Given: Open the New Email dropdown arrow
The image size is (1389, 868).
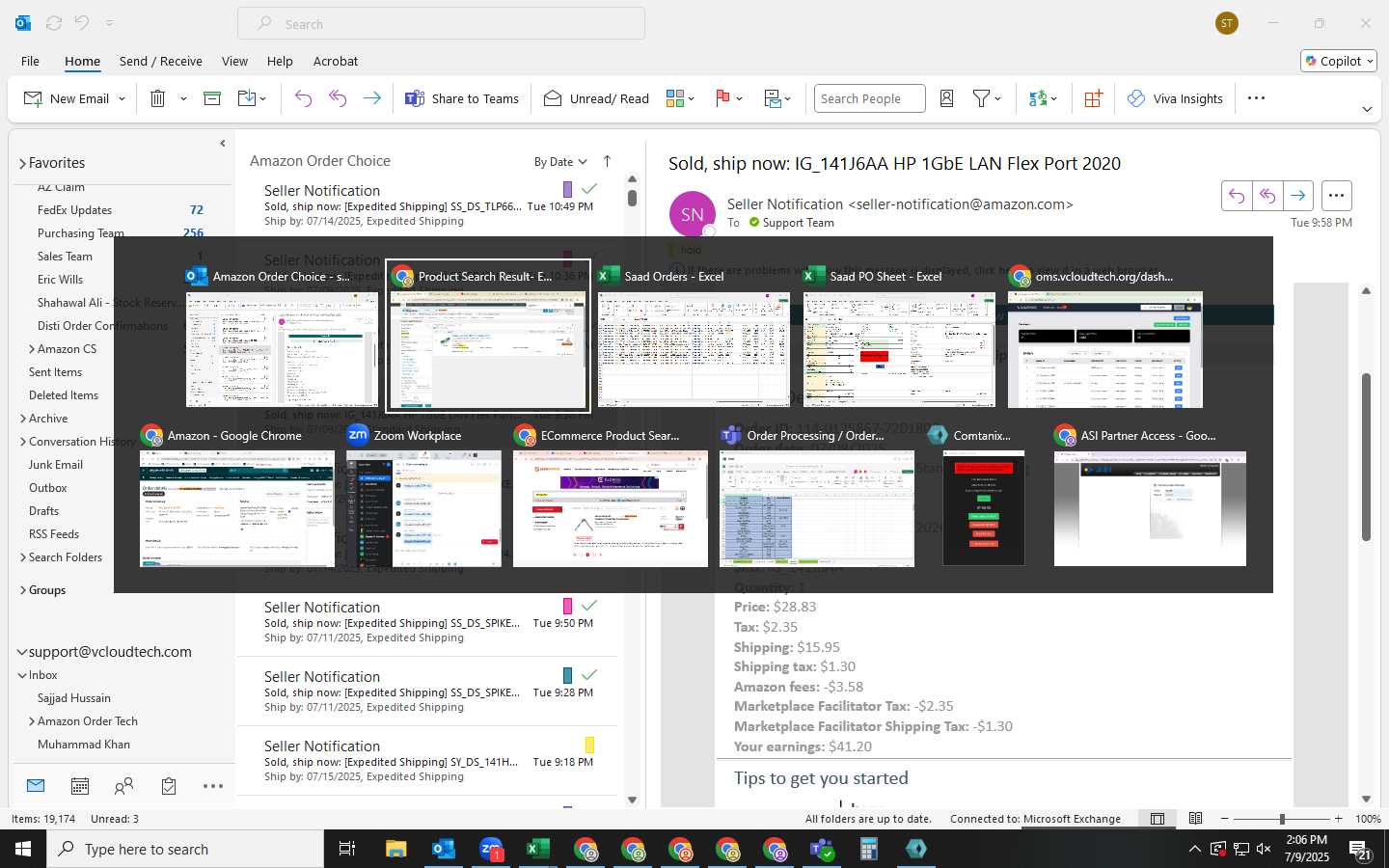Looking at the screenshot, I should 122,98.
